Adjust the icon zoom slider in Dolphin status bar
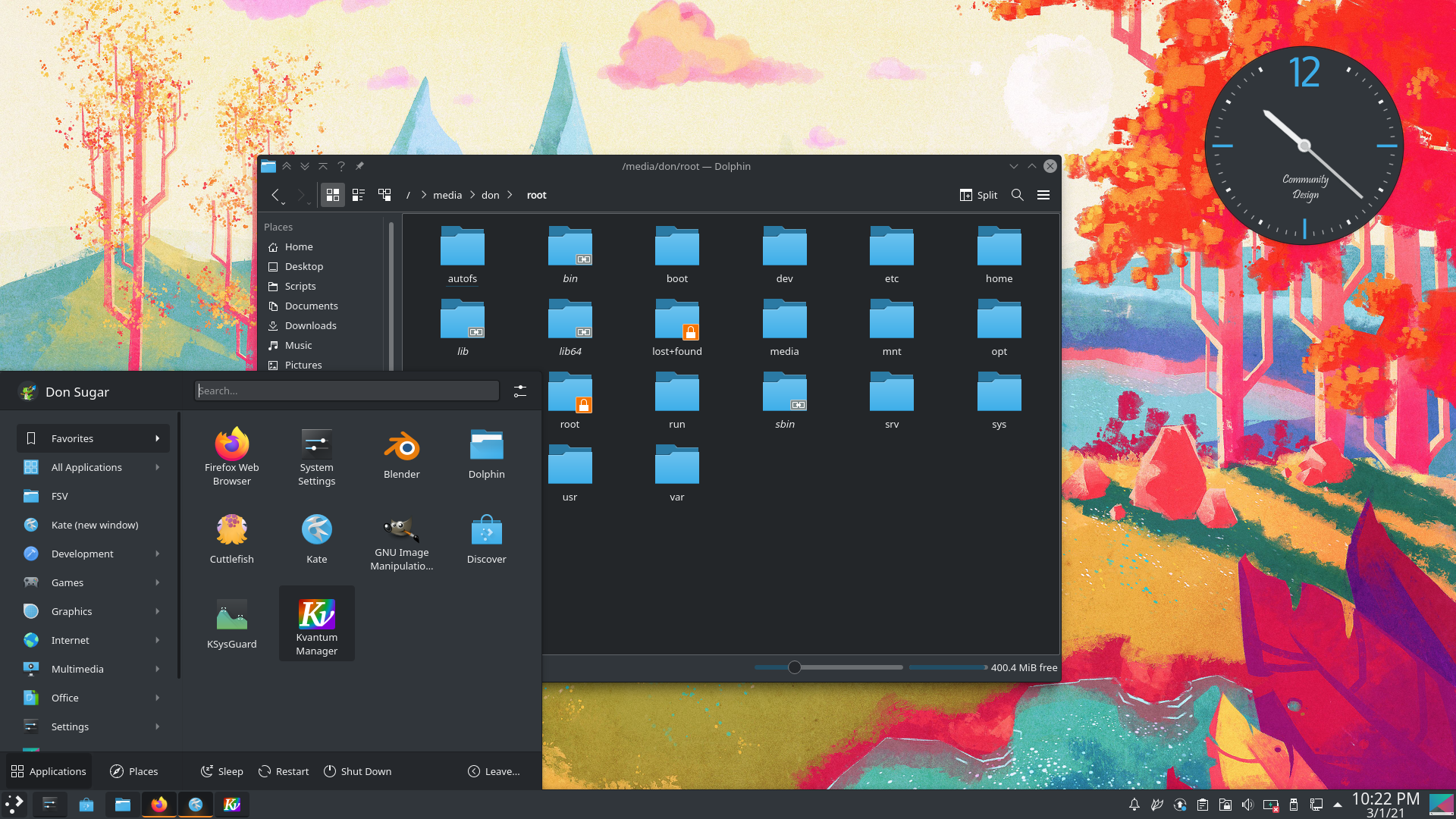 pos(794,667)
